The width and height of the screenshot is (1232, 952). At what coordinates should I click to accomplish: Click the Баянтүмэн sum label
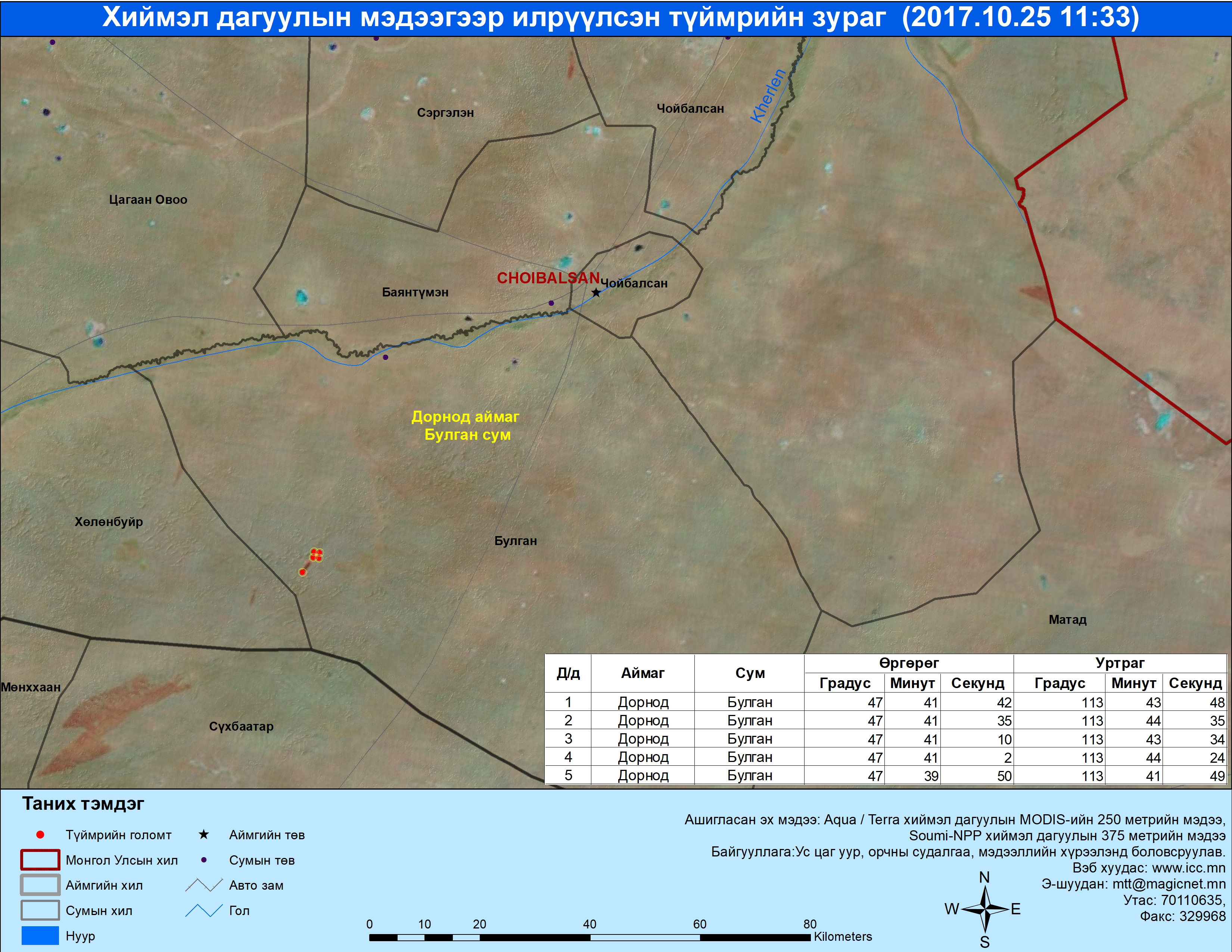(x=415, y=292)
